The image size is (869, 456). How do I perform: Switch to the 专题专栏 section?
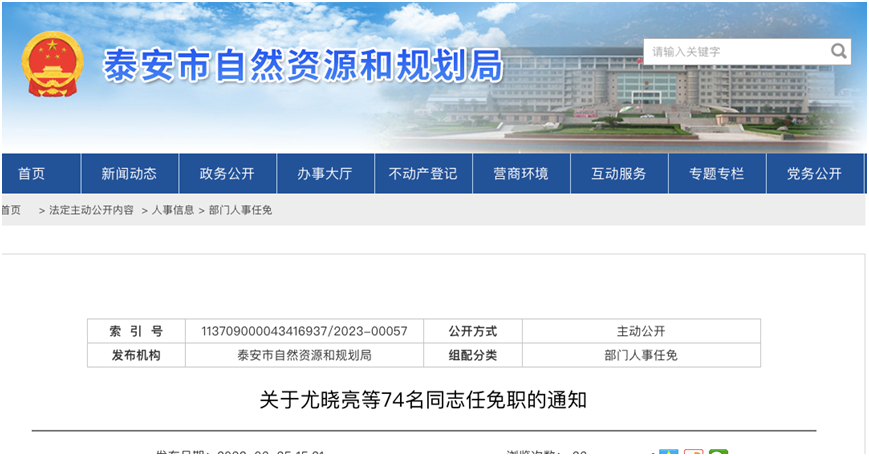pos(717,174)
